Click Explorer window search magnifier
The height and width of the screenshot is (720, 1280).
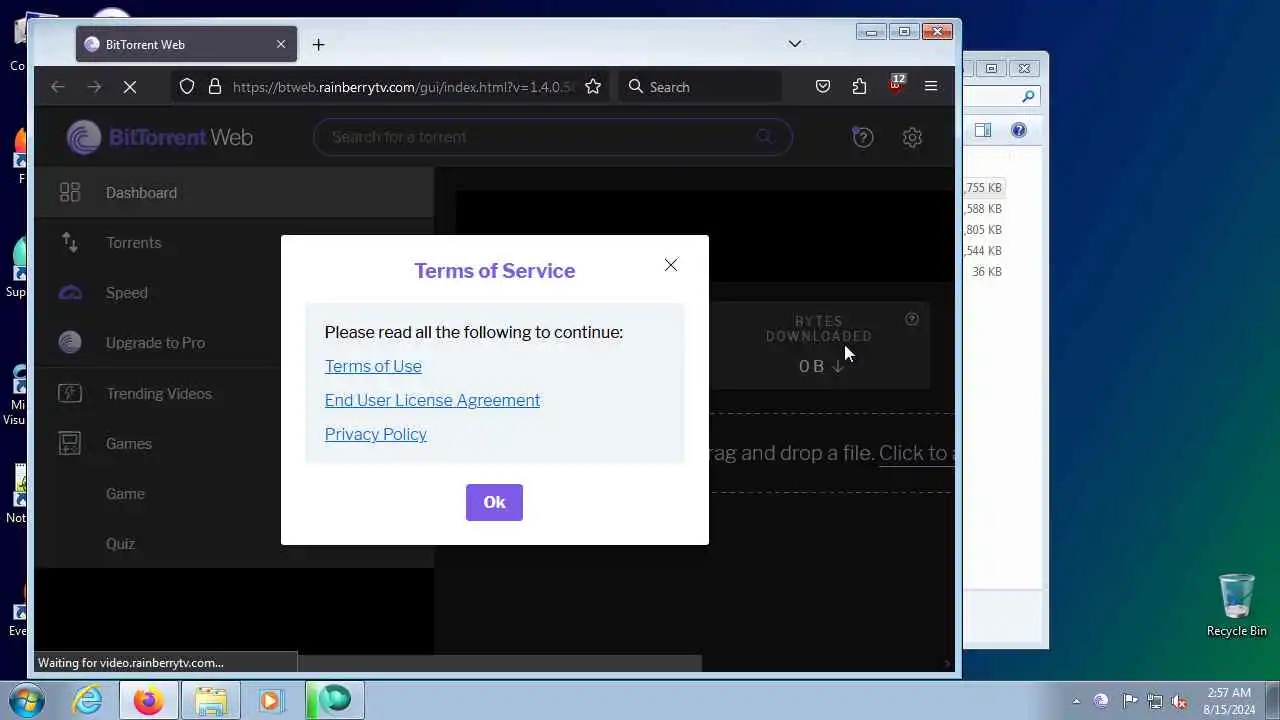tap(1027, 97)
